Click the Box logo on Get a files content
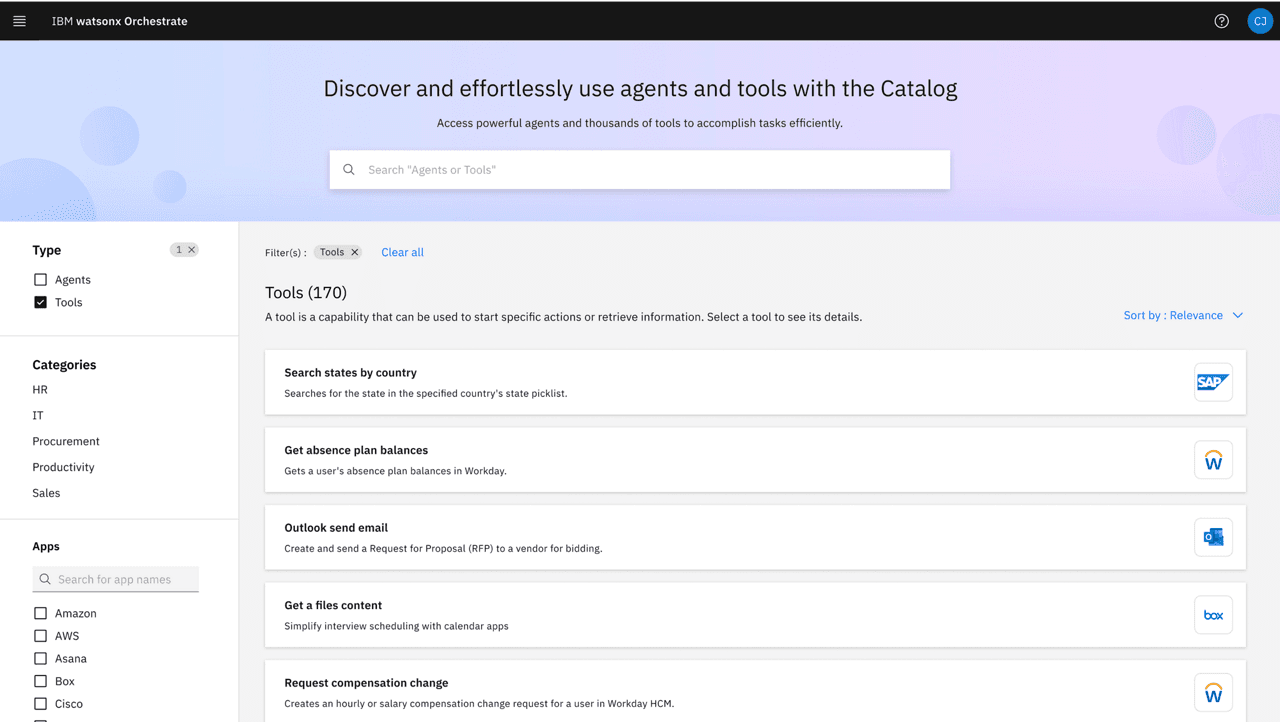The width and height of the screenshot is (1280, 722). point(1213,615)
